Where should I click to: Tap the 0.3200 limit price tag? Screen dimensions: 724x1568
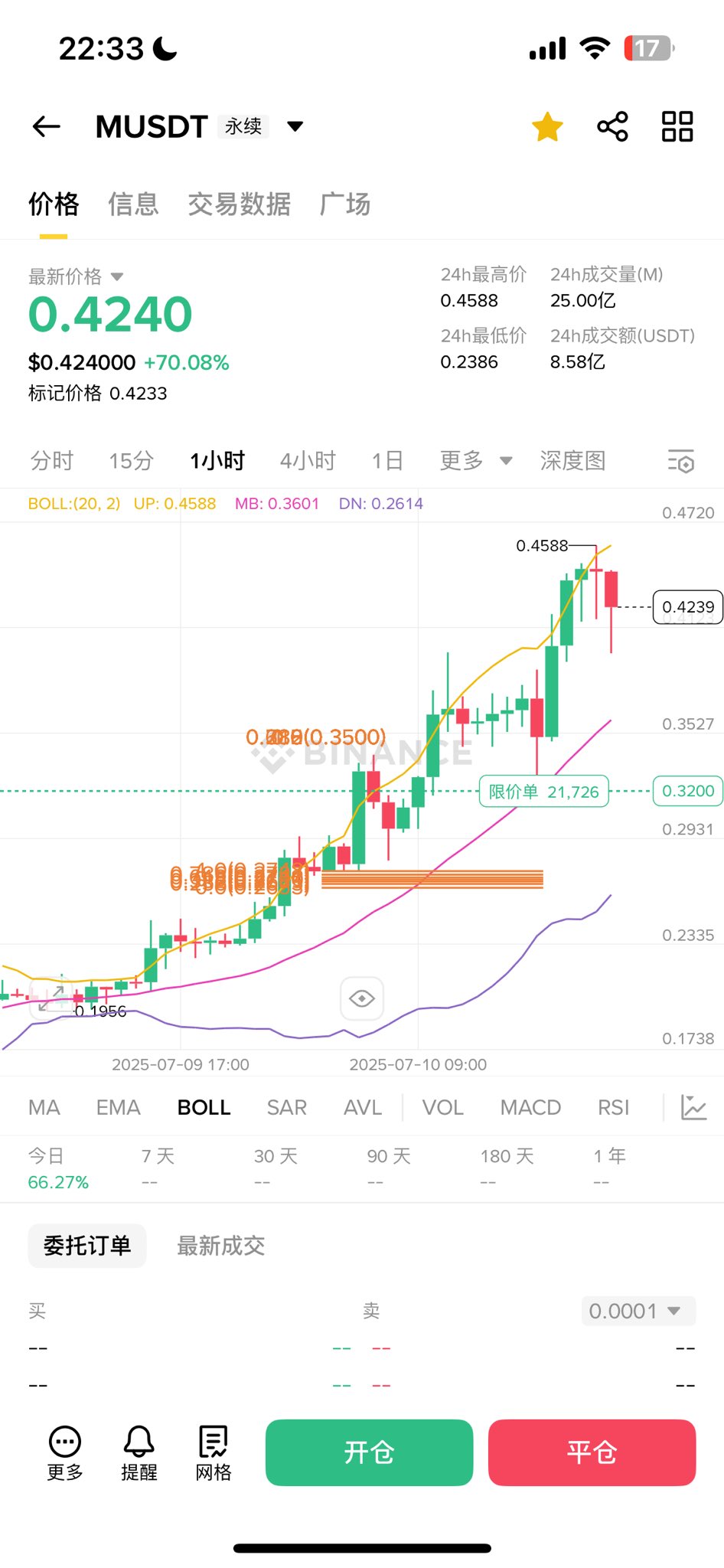(688, 791)
